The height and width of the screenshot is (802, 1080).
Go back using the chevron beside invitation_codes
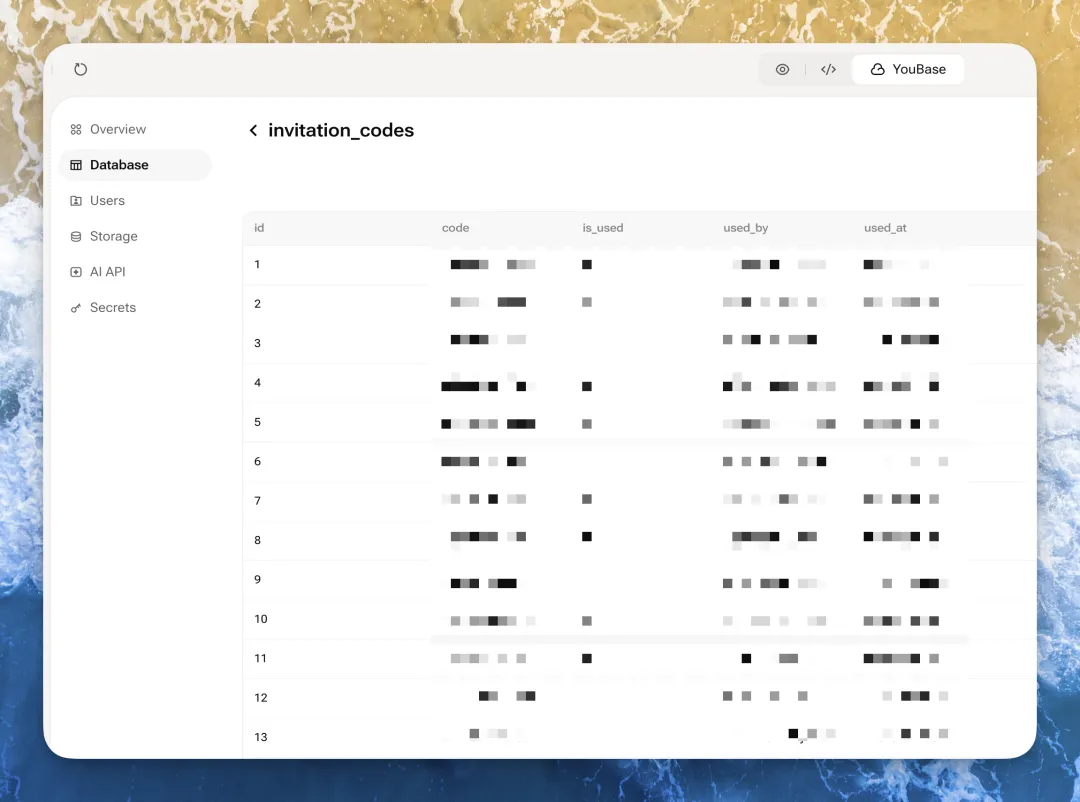coord(254,131)
